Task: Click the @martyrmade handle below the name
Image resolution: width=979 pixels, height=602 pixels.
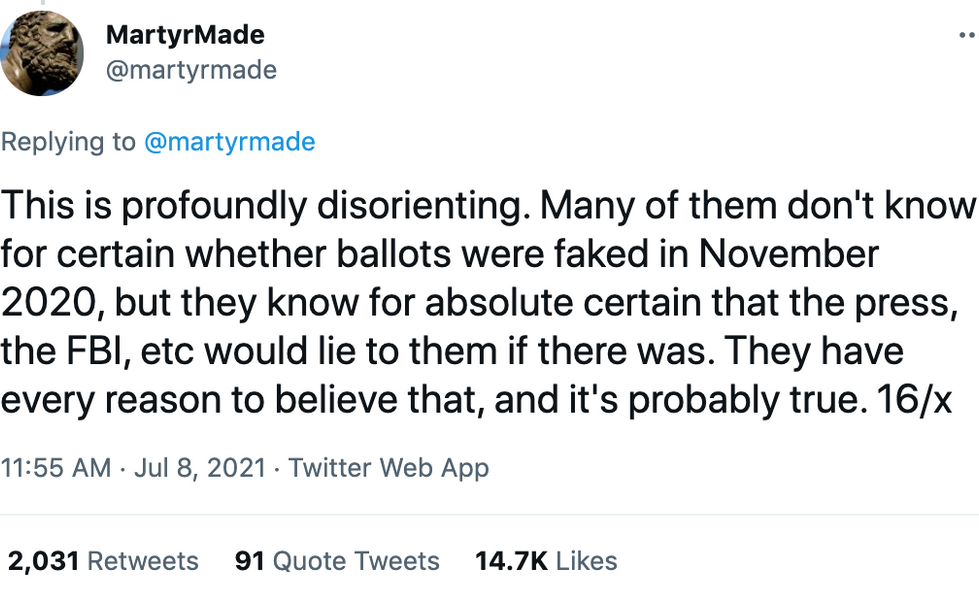Action: point(191,70)
